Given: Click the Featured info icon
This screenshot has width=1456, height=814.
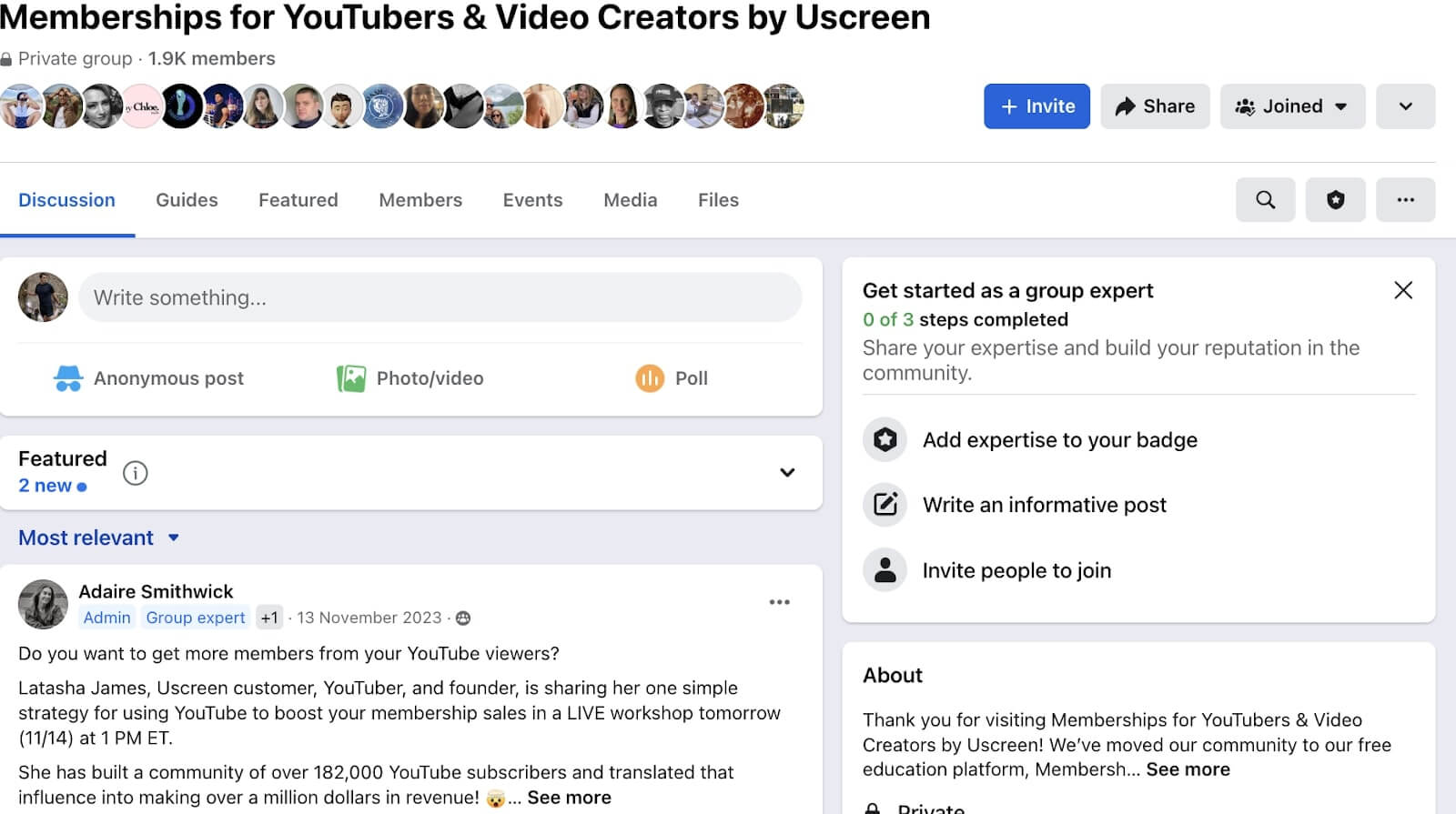Looking at the screenshot, I should (x=136, y=473).
